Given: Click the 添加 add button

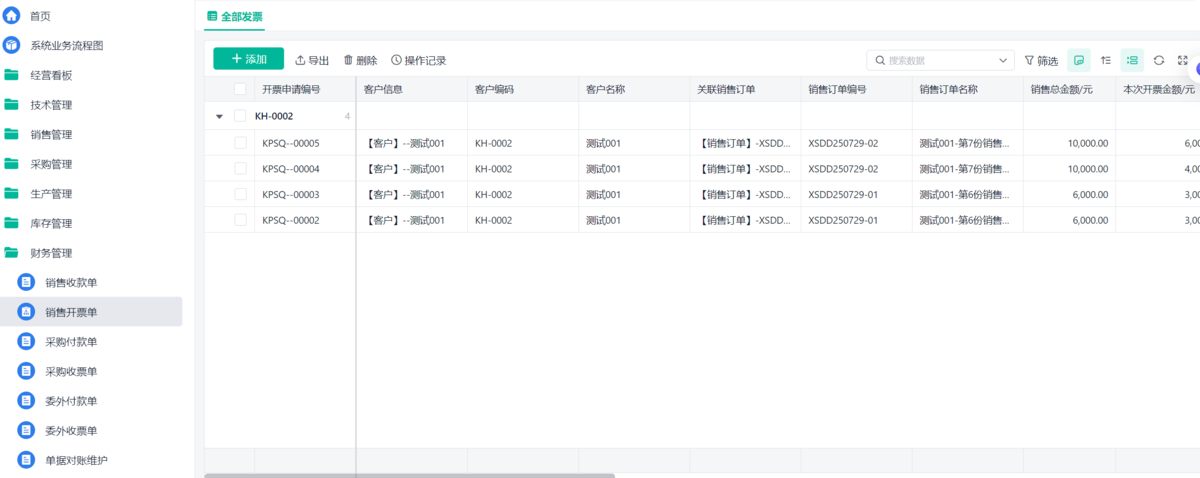Looking at the screenshot, I should pos(248,59).
